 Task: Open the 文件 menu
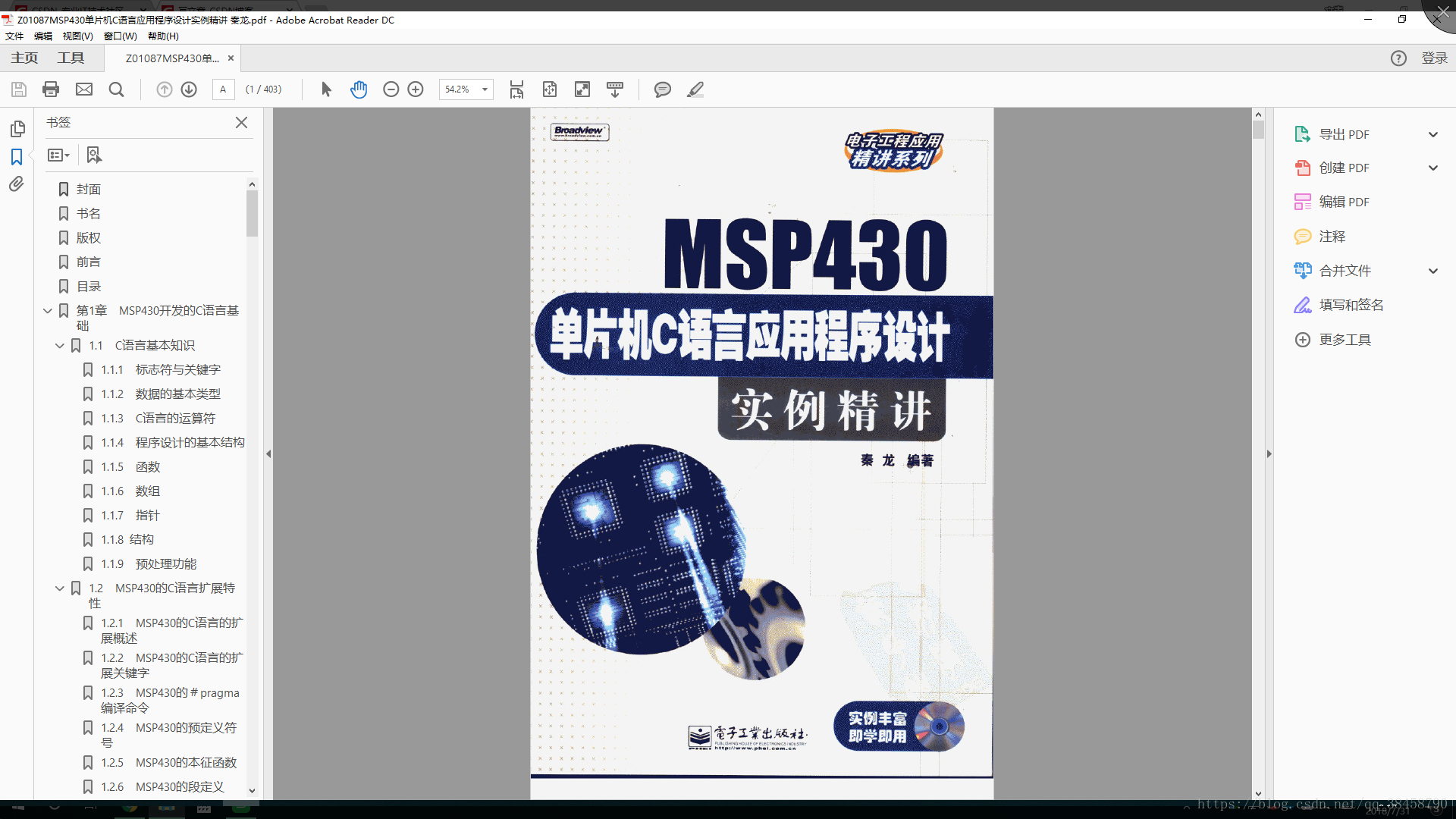[x=14, y=36]
